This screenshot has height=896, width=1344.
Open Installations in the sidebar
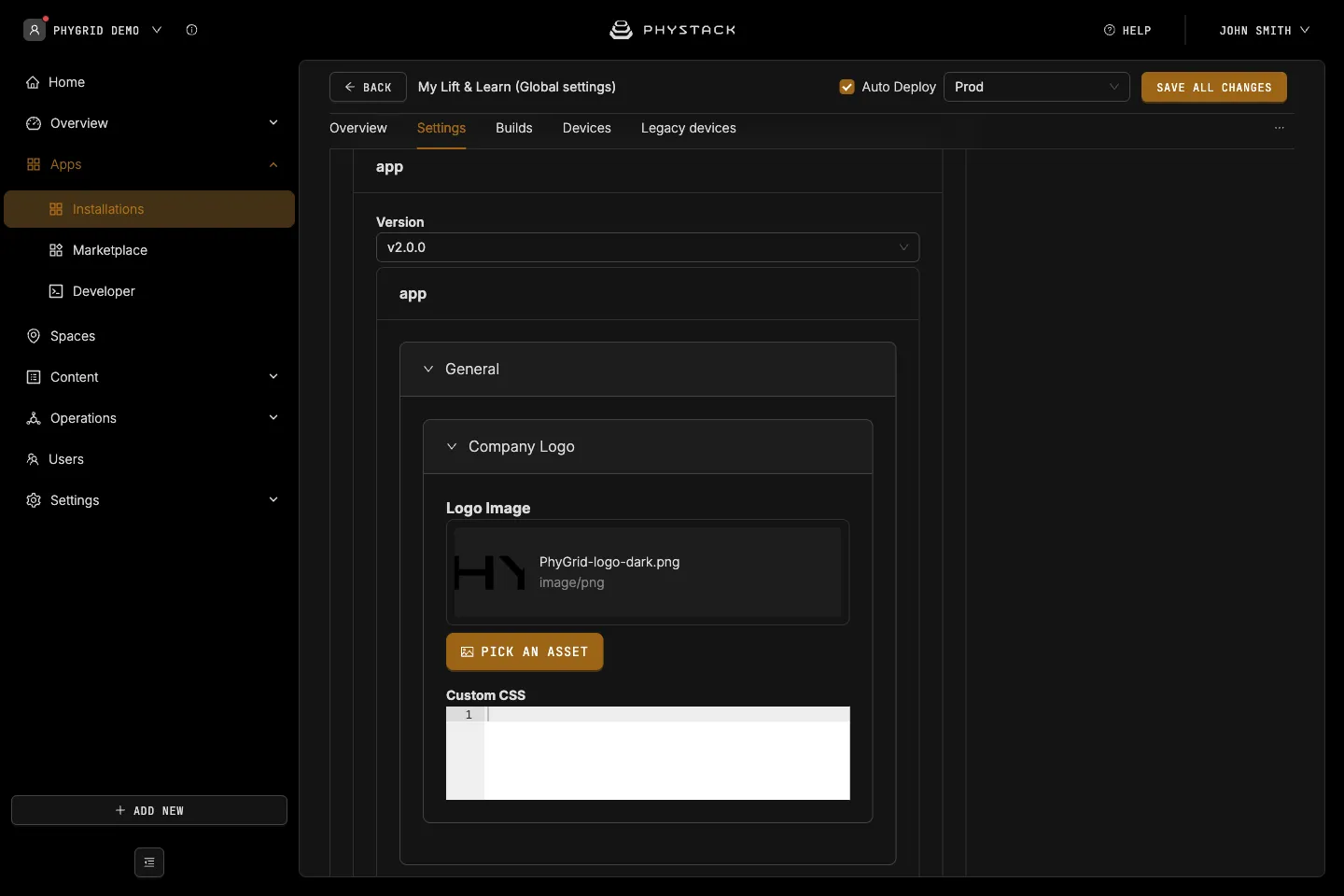[149, 209]
